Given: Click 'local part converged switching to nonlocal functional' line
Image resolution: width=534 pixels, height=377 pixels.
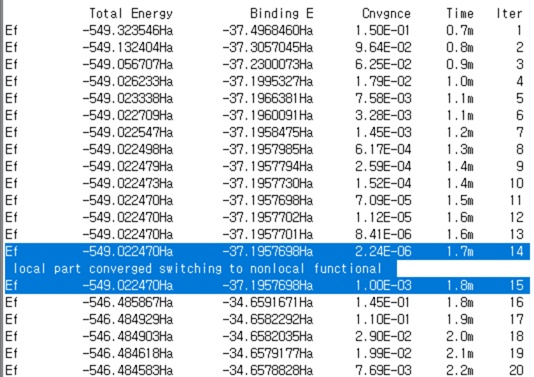Looking at the screenshot, I should (198, 269).
